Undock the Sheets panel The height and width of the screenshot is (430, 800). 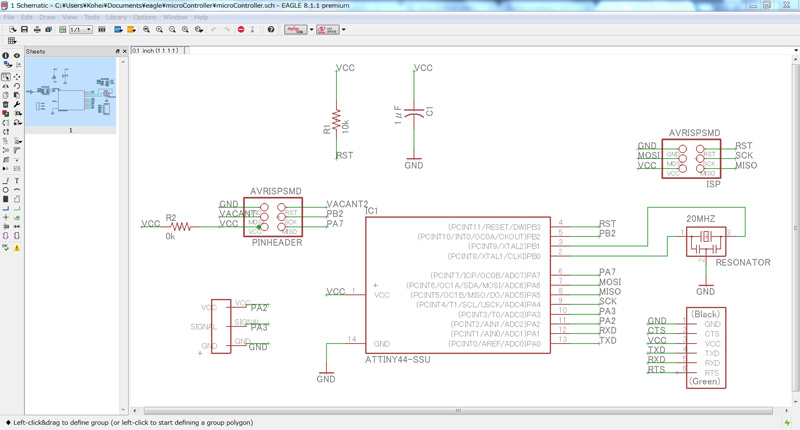pyautogui.click(x=117, y=52)
